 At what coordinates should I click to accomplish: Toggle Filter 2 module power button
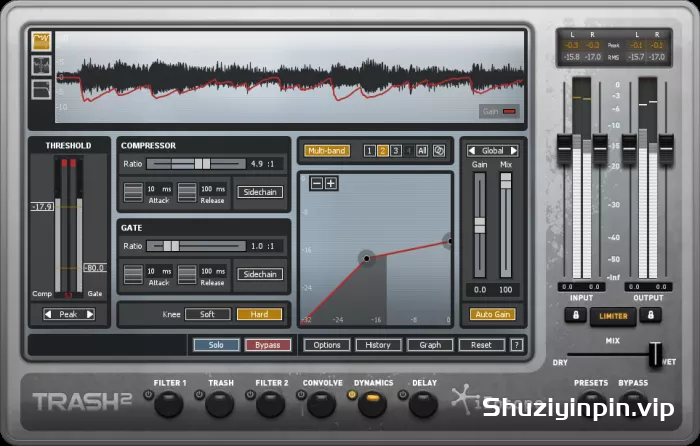250,395
